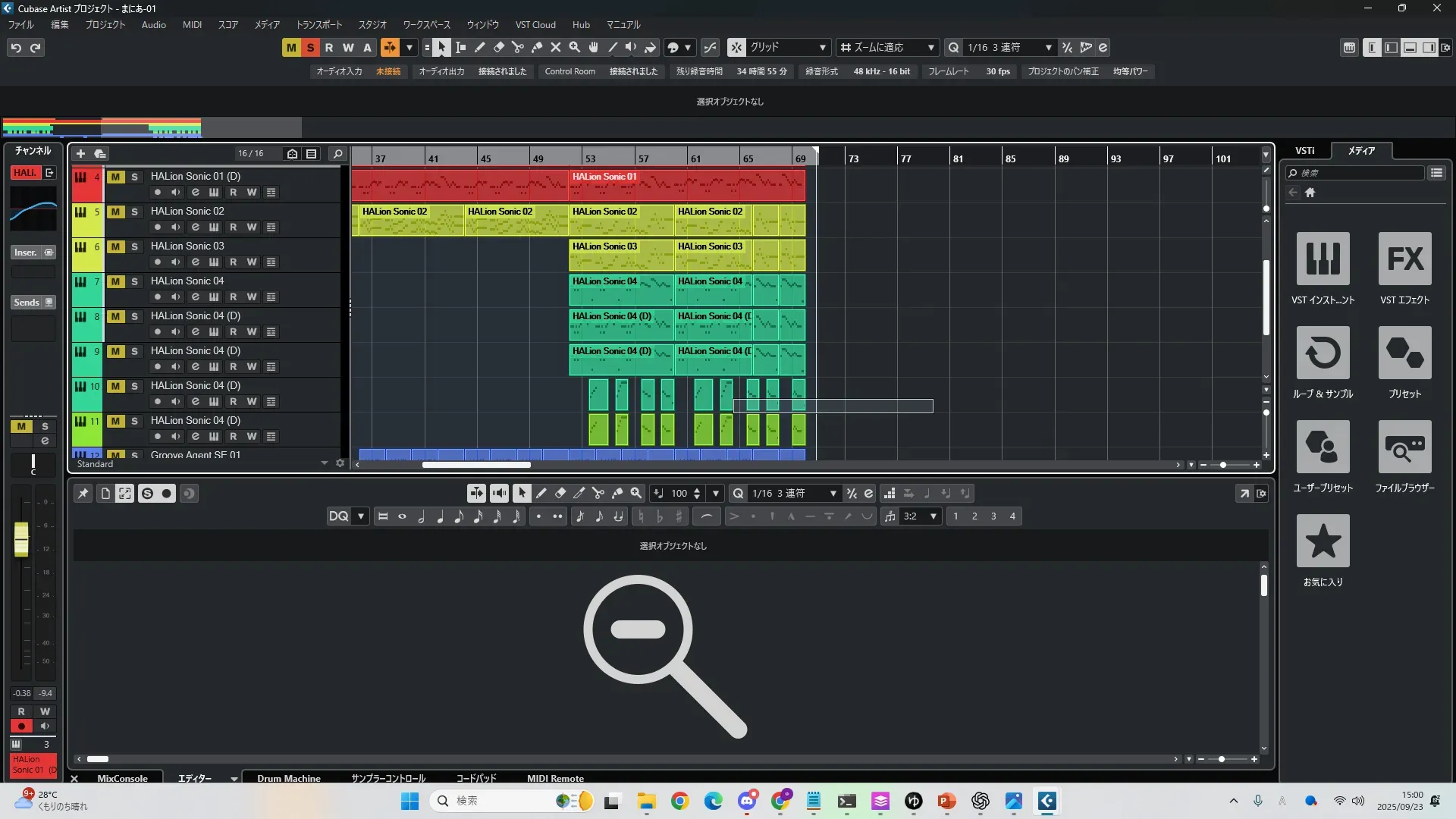Open the MIDI menu
Image resolution: width=1456 pixels, height=819 pixels.
[192, 25]
